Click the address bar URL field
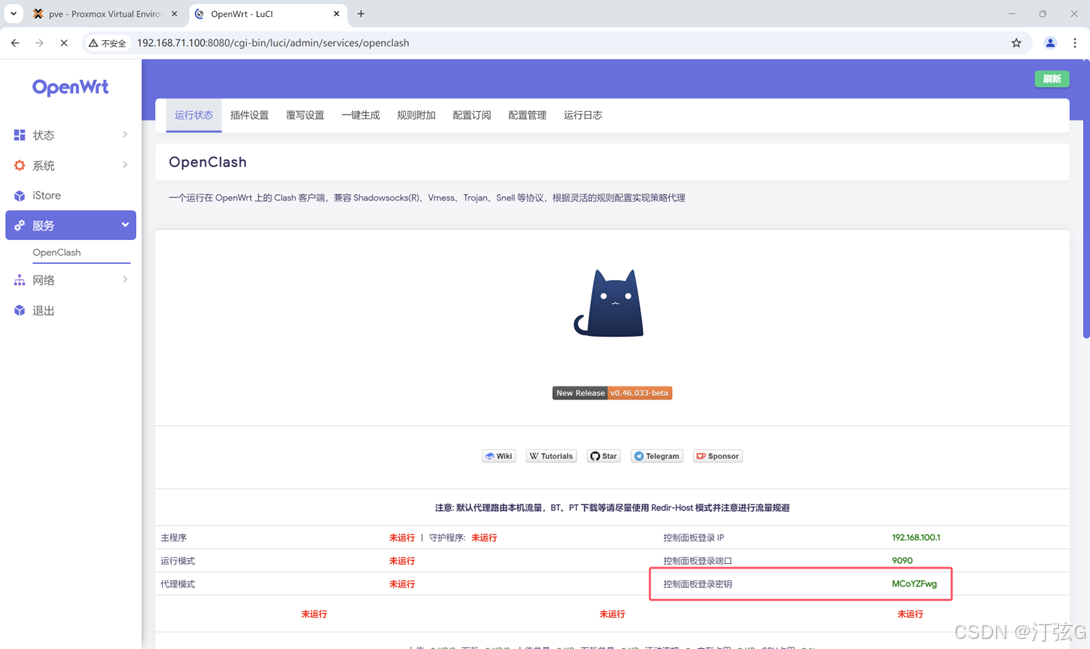 coord(556,43)
